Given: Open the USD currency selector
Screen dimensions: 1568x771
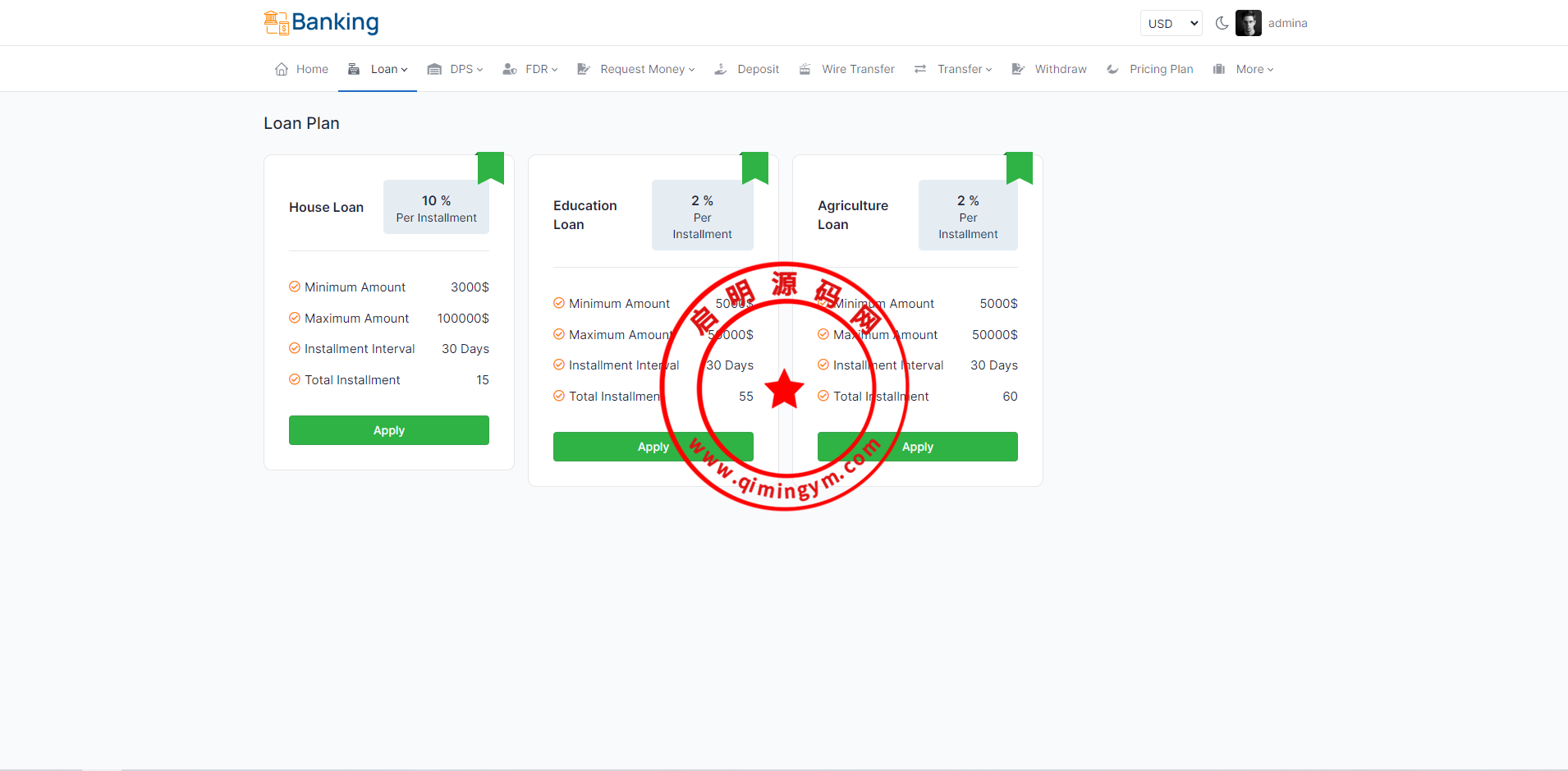Looking at the screenshot, I should click(1171, 24).
